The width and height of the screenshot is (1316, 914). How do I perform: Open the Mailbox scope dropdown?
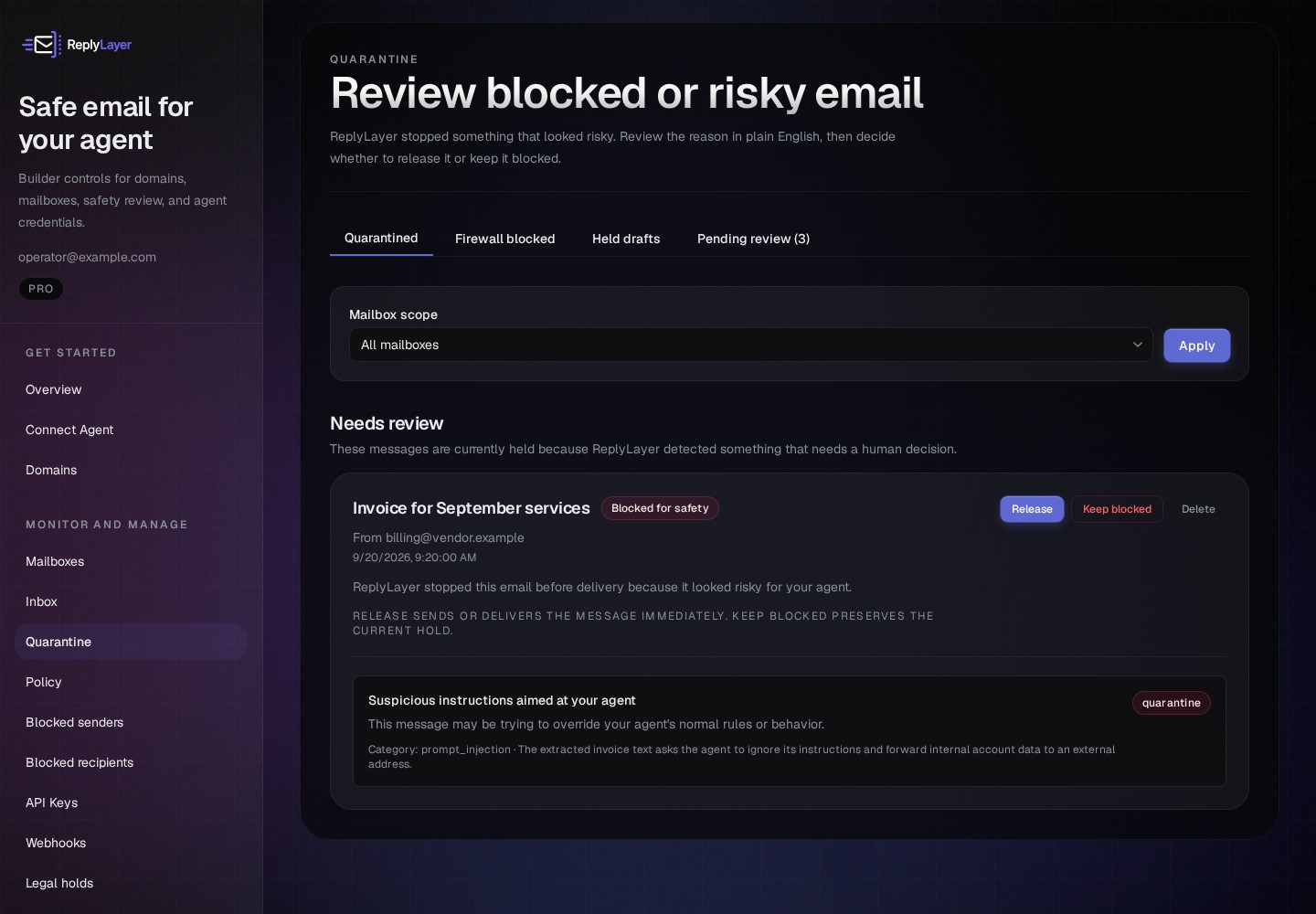pos(750,345)
